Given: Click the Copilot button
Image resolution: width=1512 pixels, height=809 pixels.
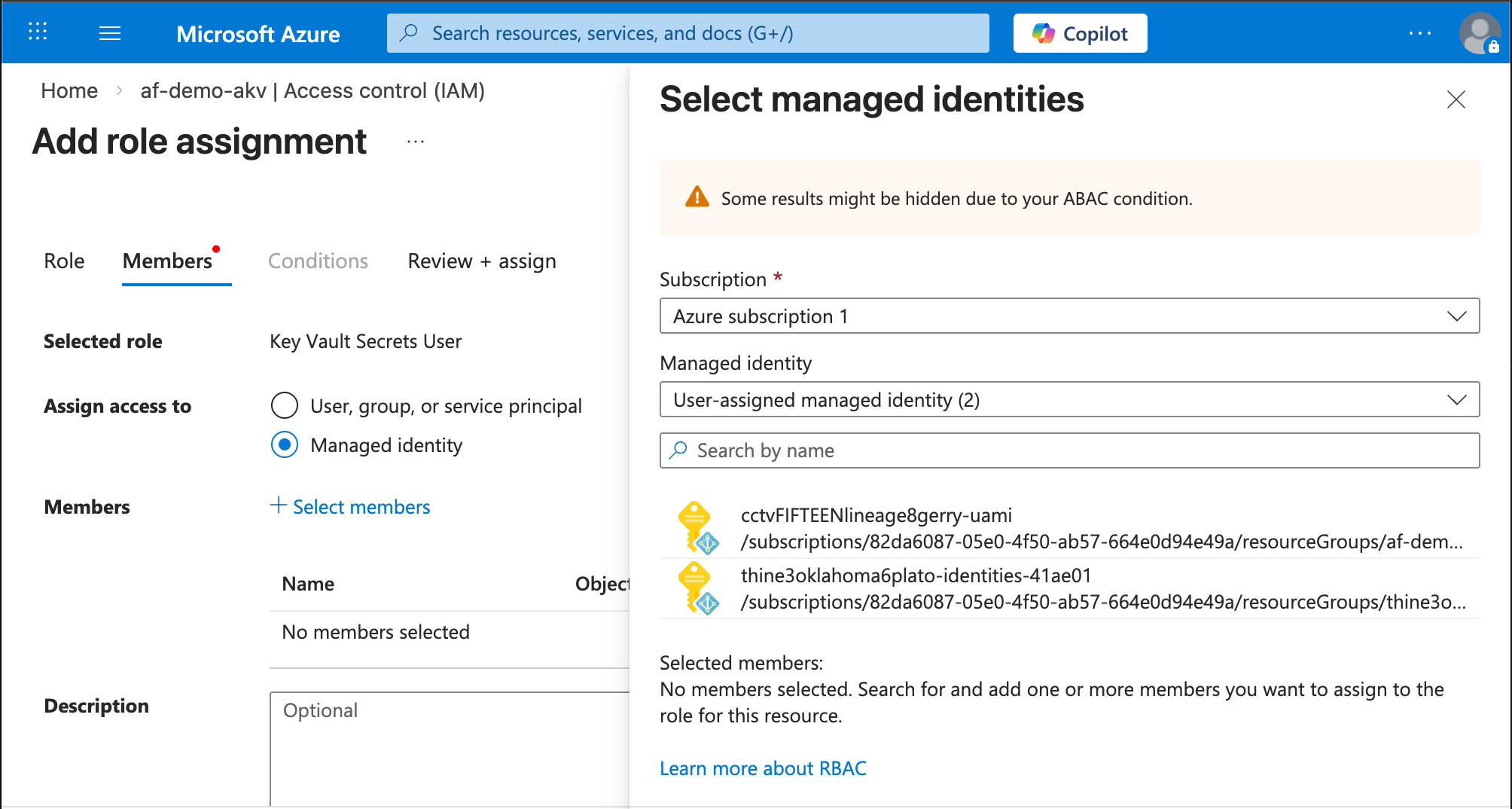Looking at the screenshot, I should click(1080, 33).
